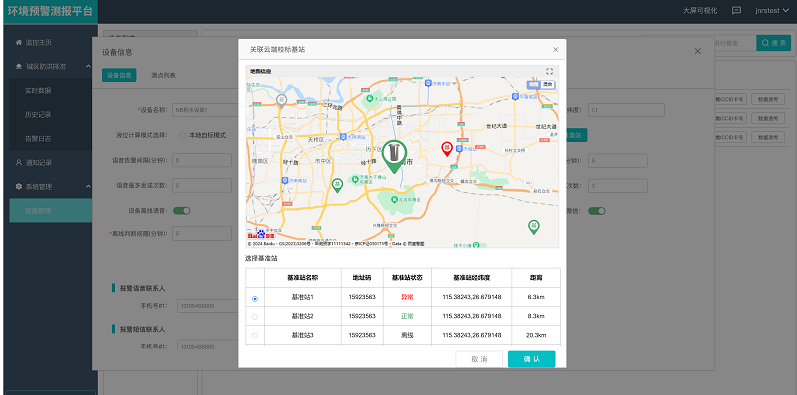Click 基准站经纬度 column header
The image size is (797, 395).
tap(471, 278)
